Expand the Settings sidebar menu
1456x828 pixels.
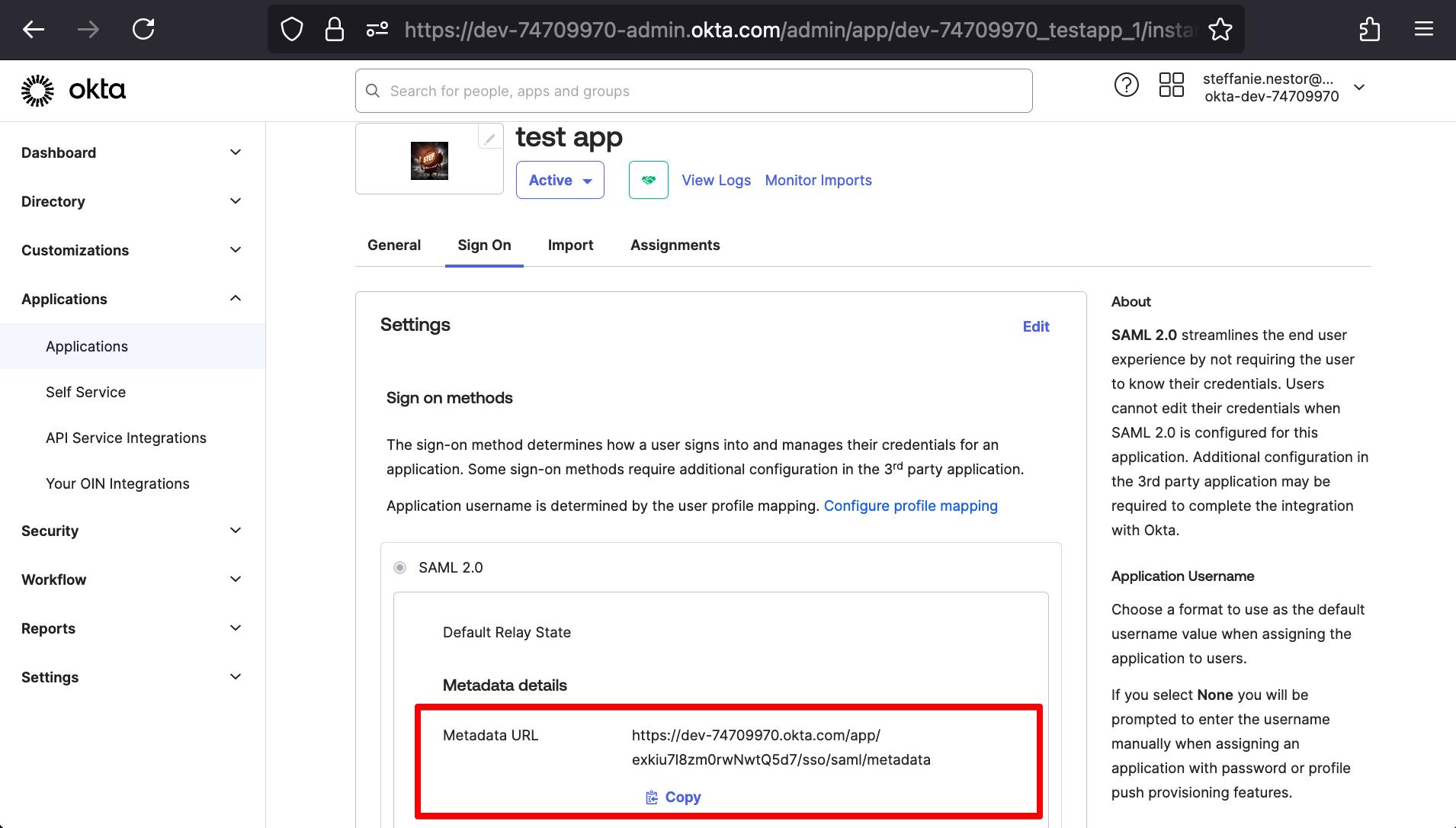click(x=133, y=677)
